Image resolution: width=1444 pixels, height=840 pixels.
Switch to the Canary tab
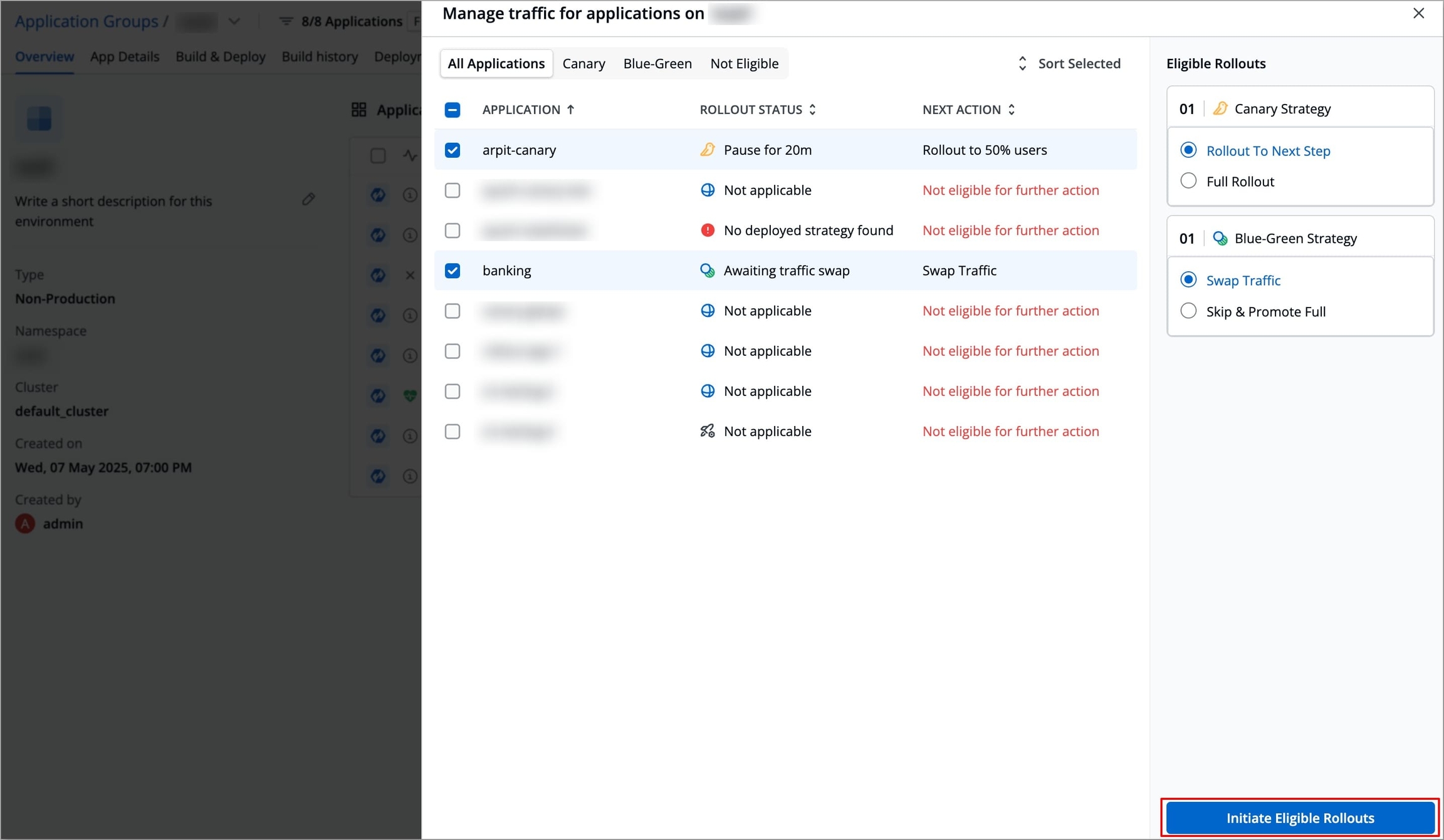click(x=583, y=63)
